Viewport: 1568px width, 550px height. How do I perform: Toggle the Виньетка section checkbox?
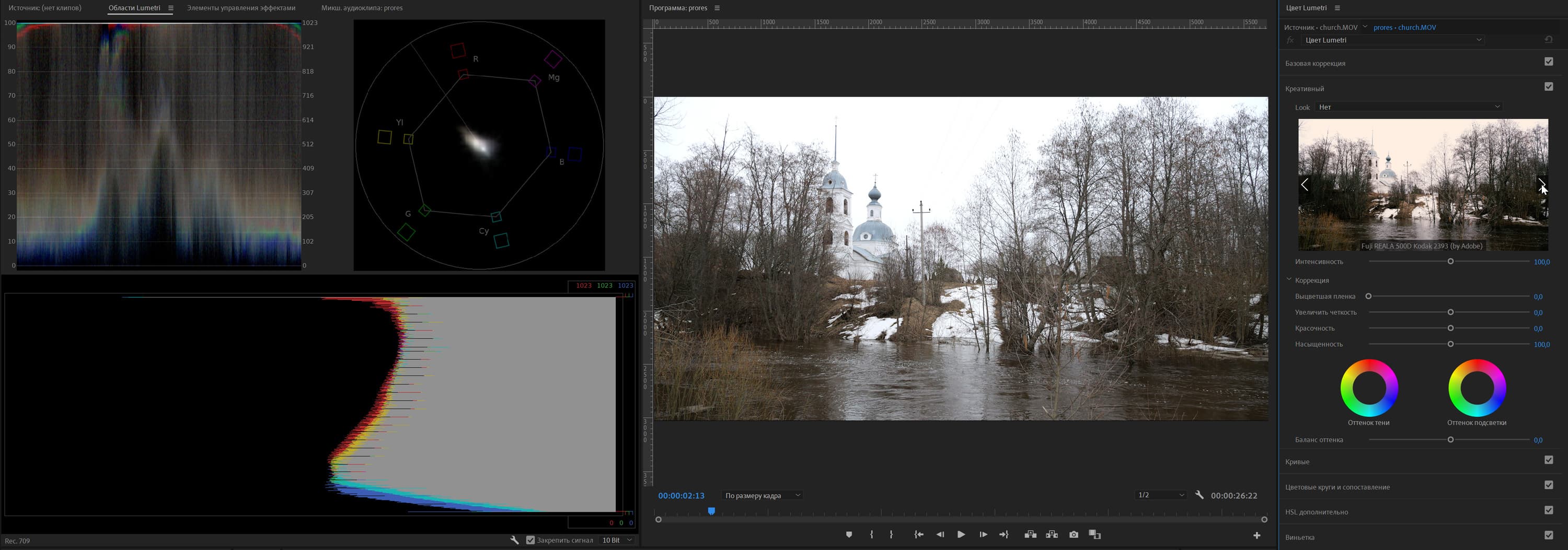(1549, 535)
